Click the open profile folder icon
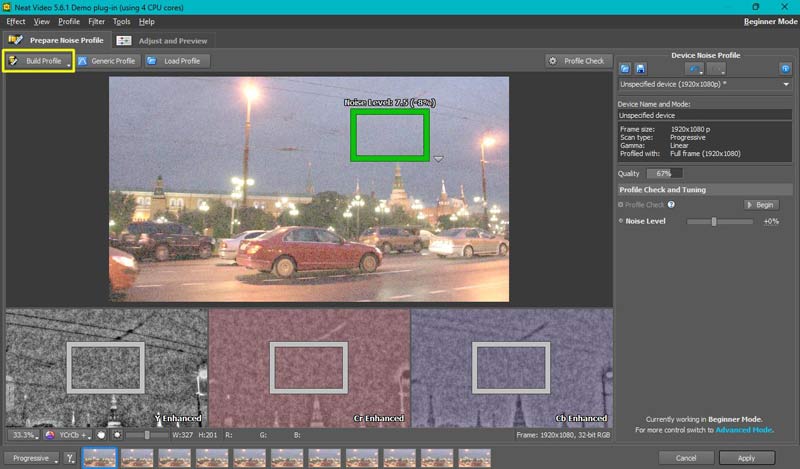This screenshot has width=800, height=469. pyautogui.click(x=625, y=68)
